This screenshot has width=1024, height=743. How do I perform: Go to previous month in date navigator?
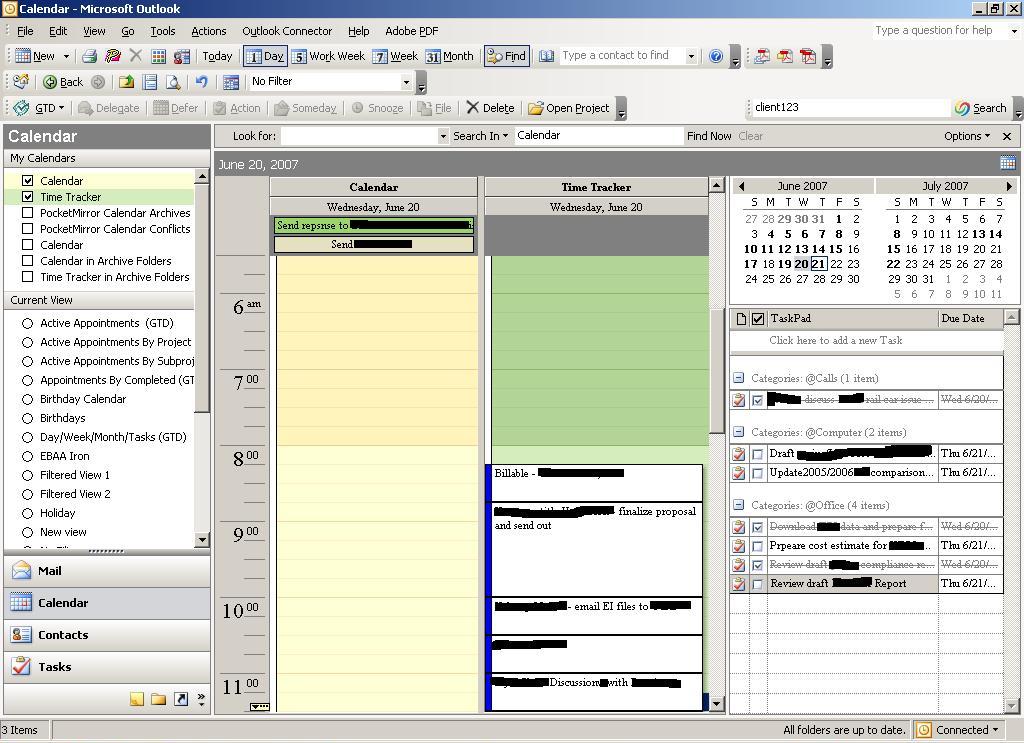point(741,186)
